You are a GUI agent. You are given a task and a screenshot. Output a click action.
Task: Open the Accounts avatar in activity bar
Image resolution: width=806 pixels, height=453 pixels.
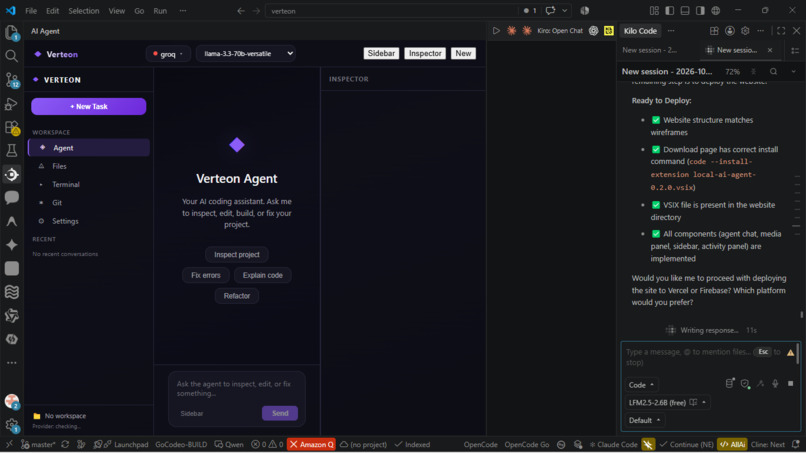tap(11, 401)
